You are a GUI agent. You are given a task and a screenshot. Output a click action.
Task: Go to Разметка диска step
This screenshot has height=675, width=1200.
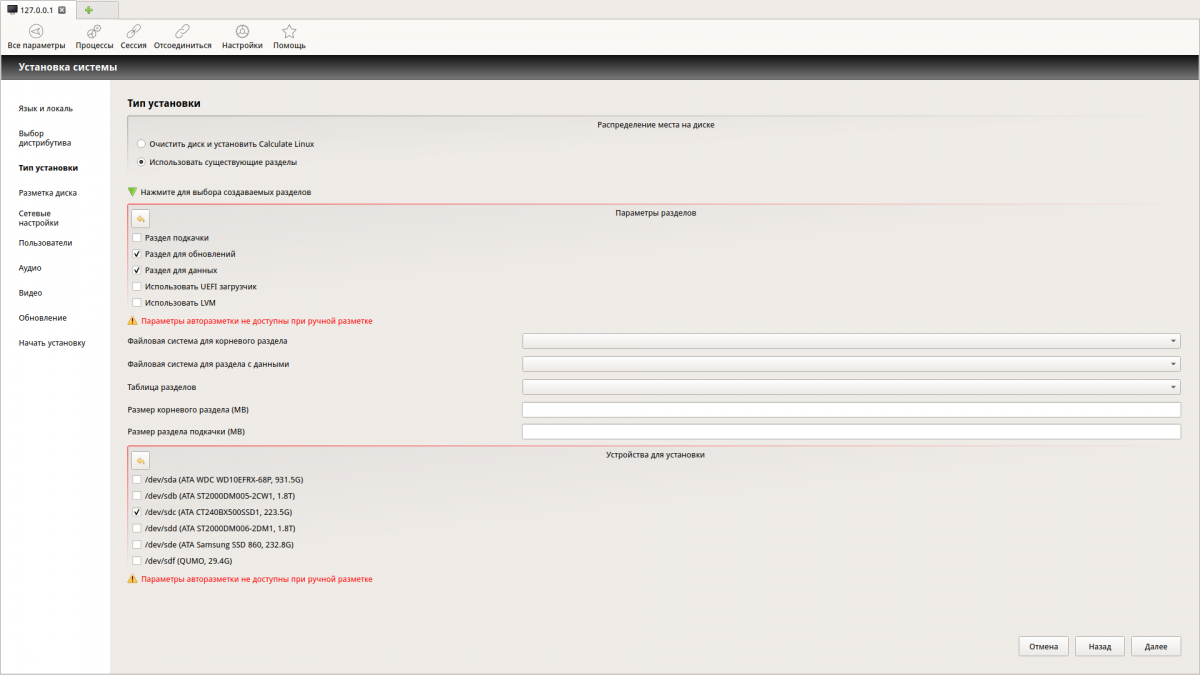[x=48, y=193]
